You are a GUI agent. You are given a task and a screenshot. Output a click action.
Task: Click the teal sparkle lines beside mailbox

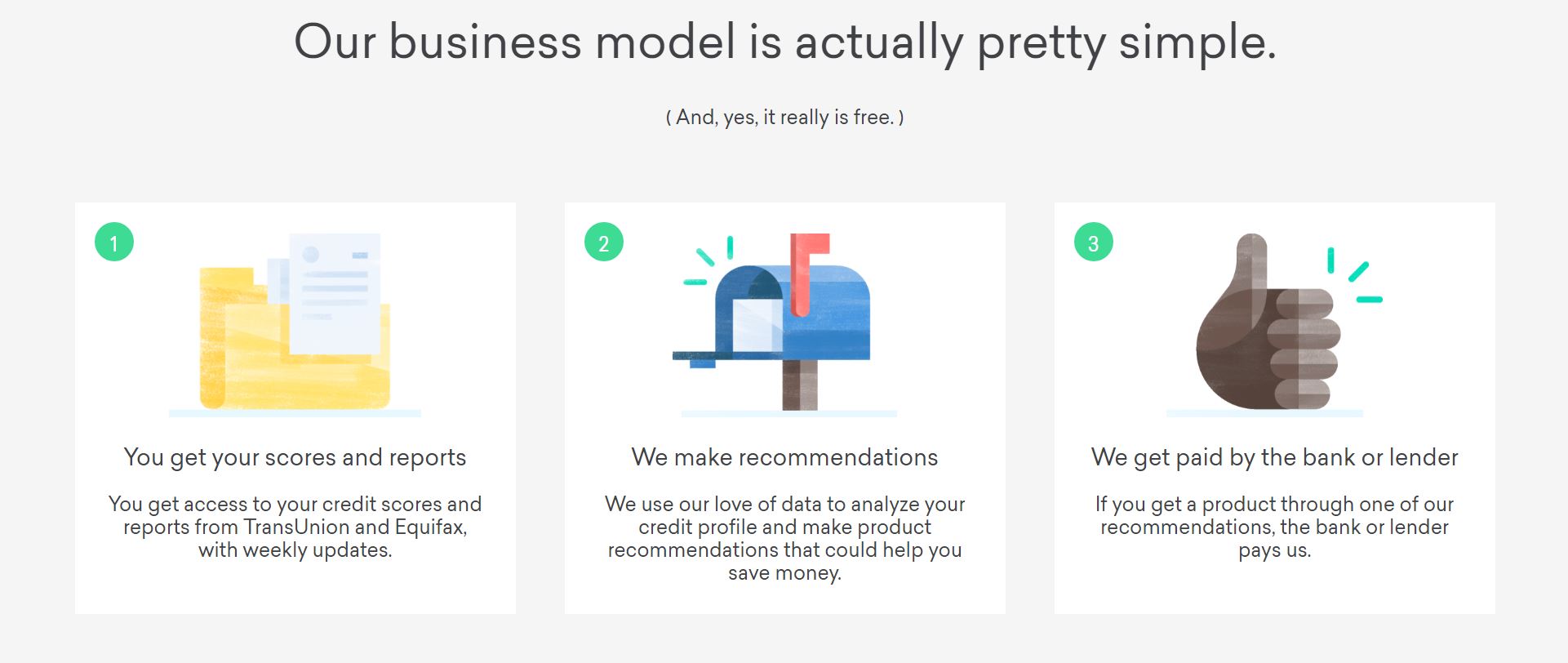(x=708, y=260)
